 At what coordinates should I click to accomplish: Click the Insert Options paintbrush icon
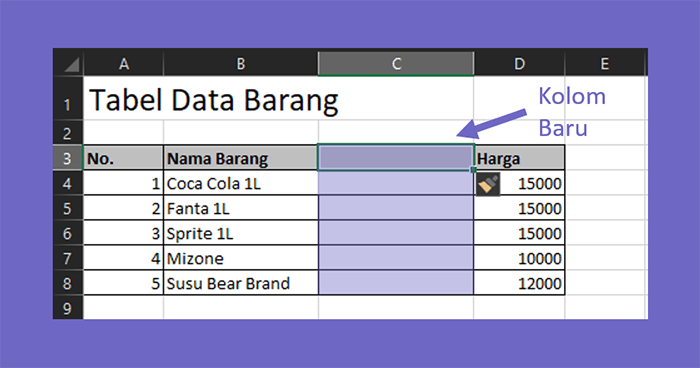488,184
